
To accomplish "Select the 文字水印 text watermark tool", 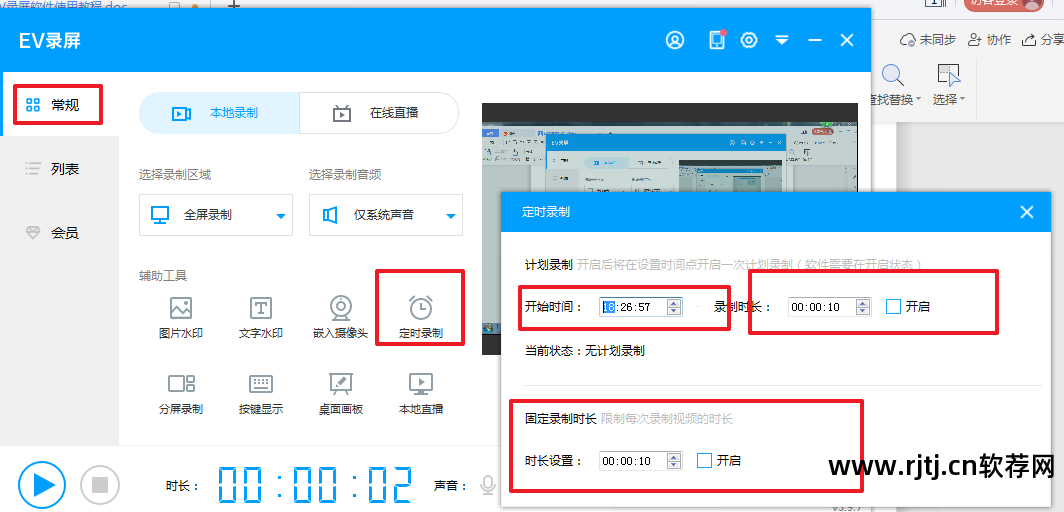I will click(261, 318).
